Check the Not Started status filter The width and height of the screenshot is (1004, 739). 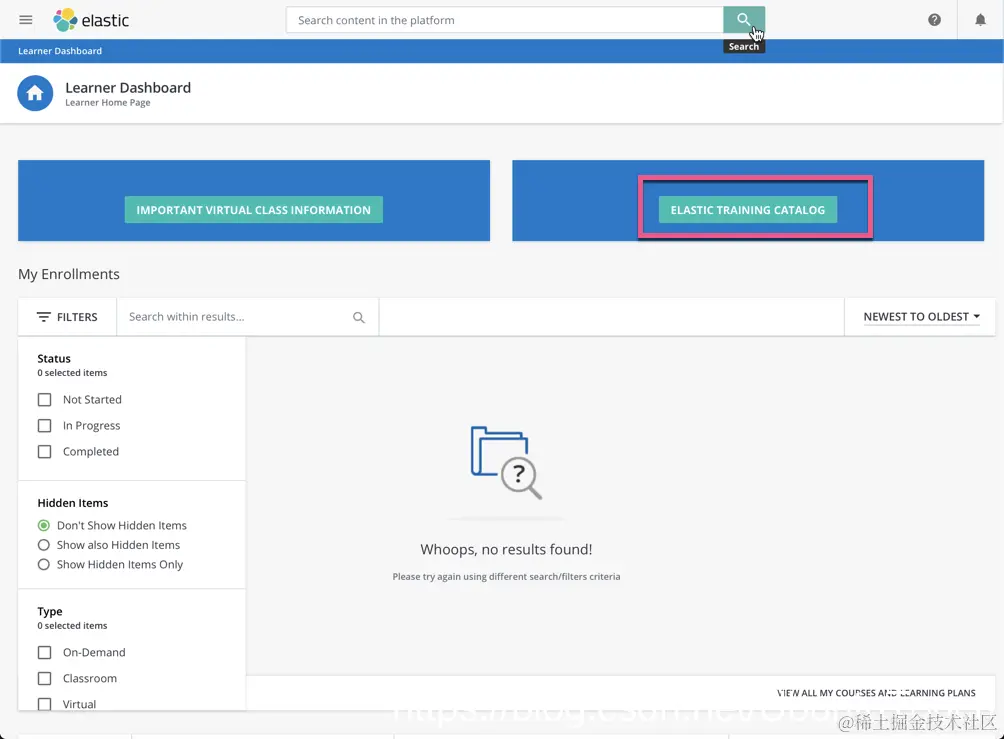pos(44,400)
